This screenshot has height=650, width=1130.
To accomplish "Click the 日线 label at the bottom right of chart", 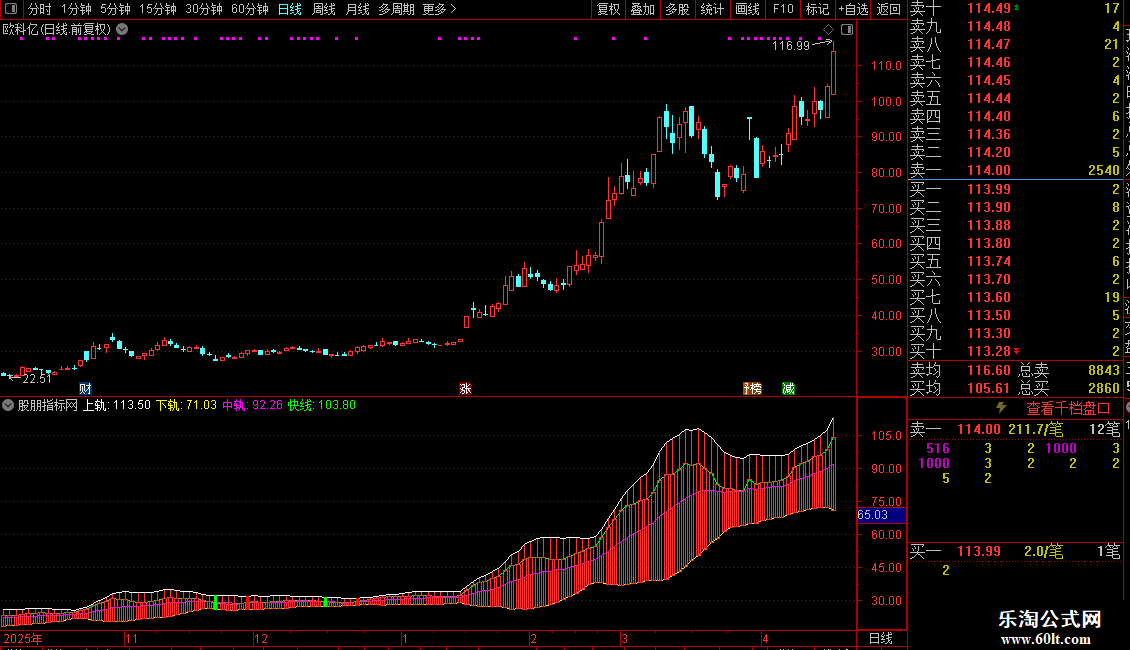I will click(x=881, y=638).
